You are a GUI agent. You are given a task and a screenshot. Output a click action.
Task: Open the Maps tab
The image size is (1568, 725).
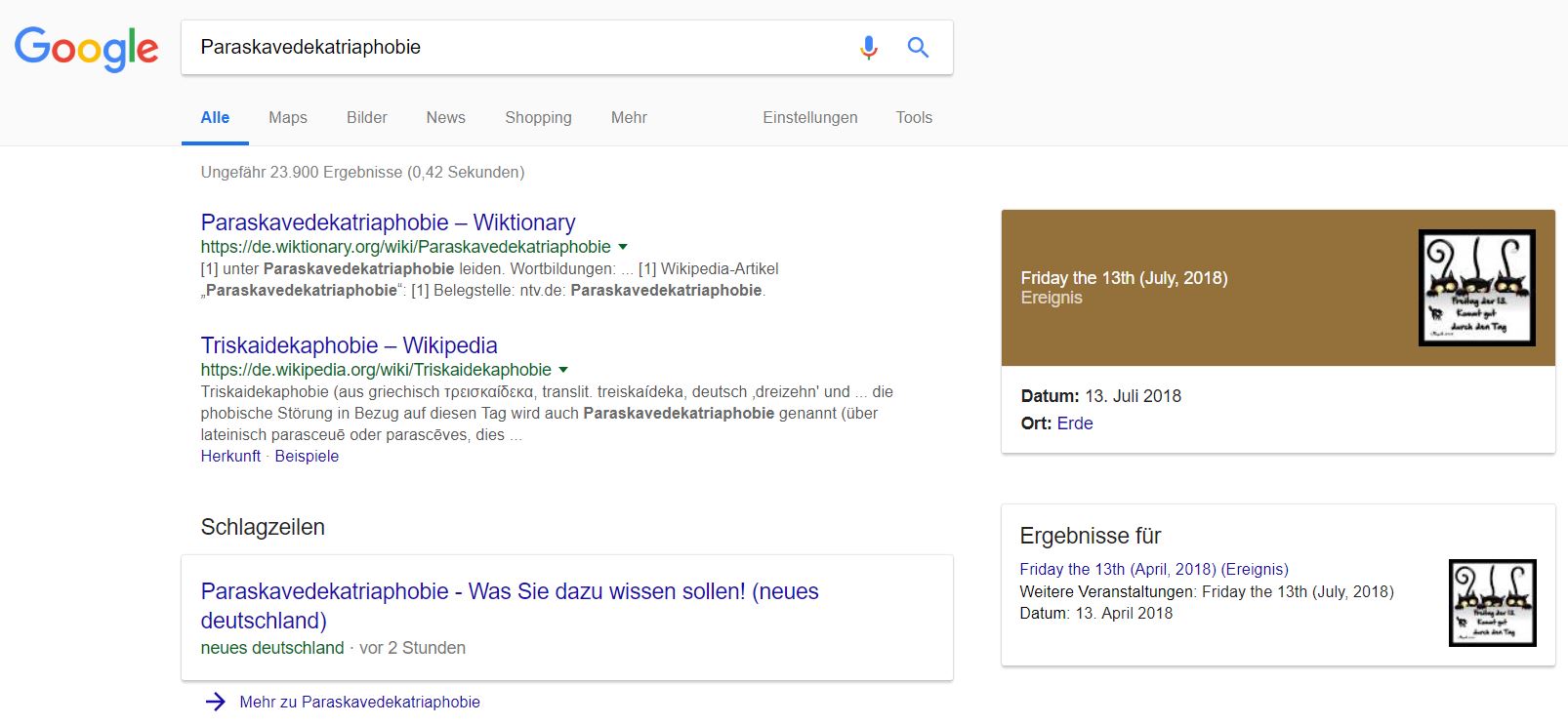click(287, 117)
